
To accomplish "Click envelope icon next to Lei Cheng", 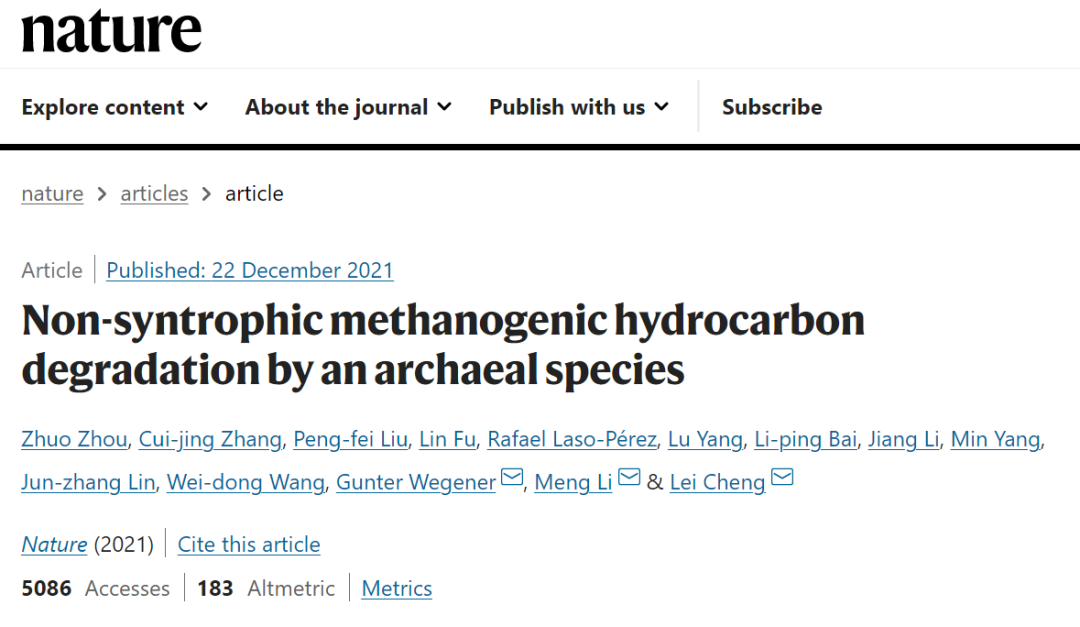I will pyautogui.click(x=782, y=479).
